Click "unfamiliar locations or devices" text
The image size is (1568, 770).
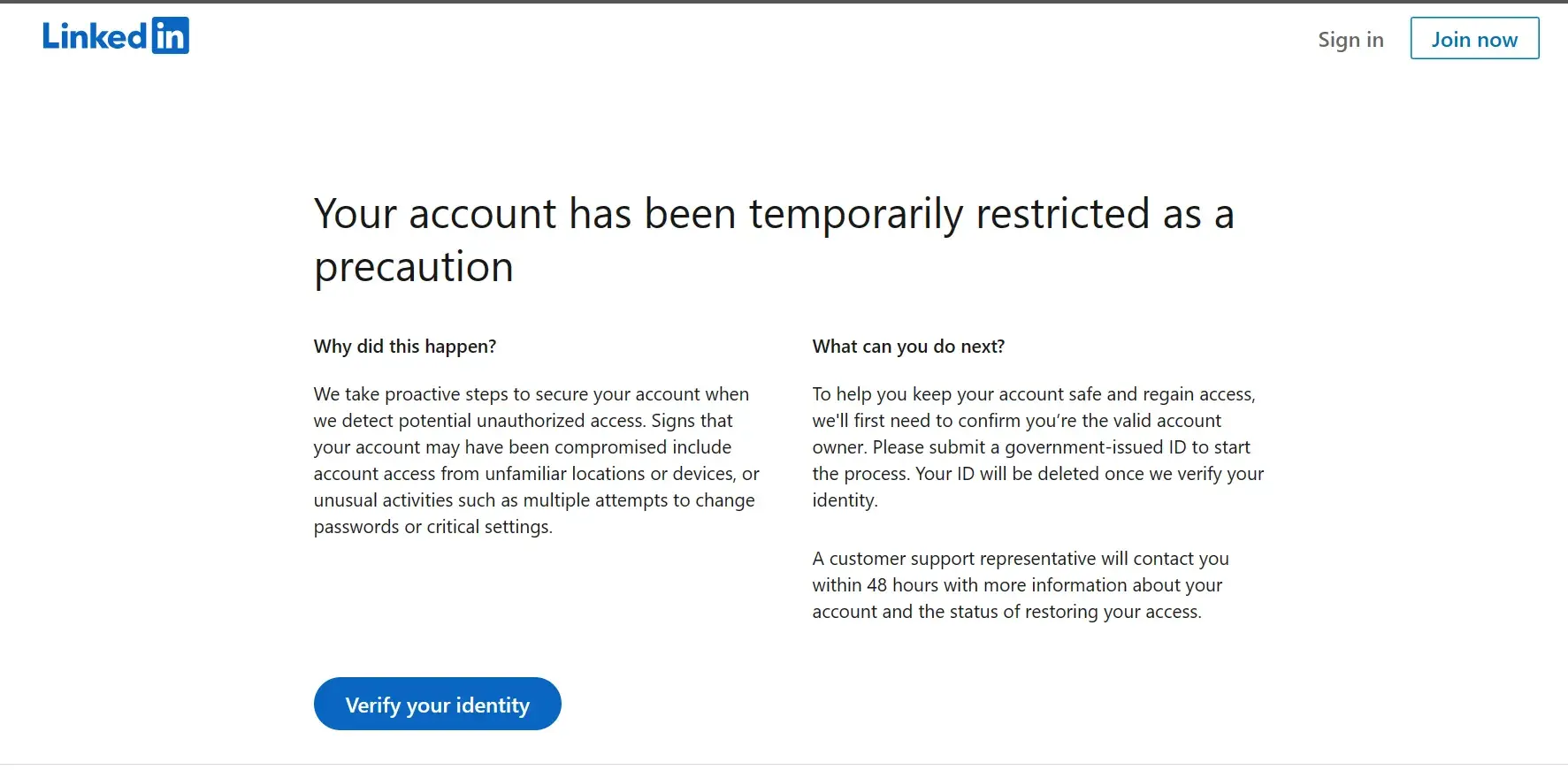(x=608, y=474)
